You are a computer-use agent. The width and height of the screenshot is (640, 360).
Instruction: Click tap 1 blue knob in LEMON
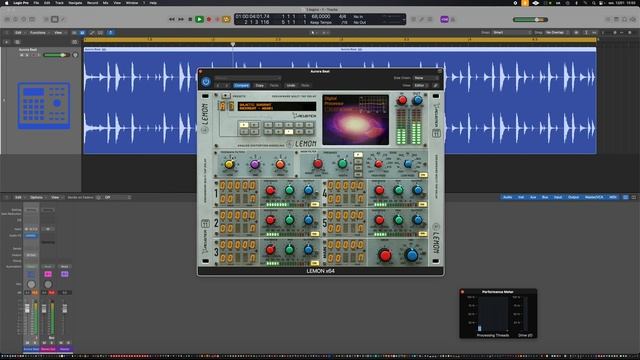[309, 190]
